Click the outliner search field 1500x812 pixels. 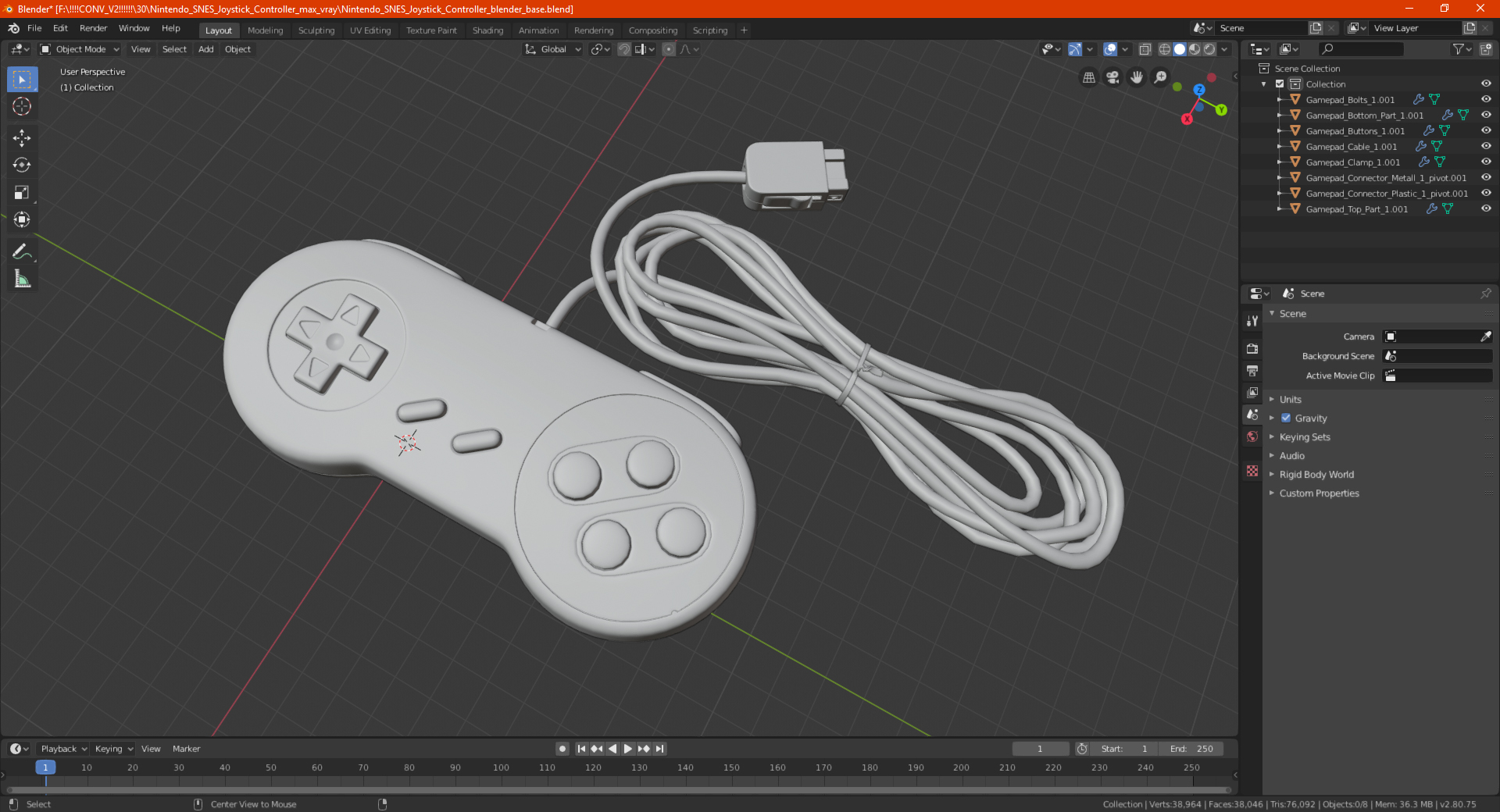point(1360,49)
